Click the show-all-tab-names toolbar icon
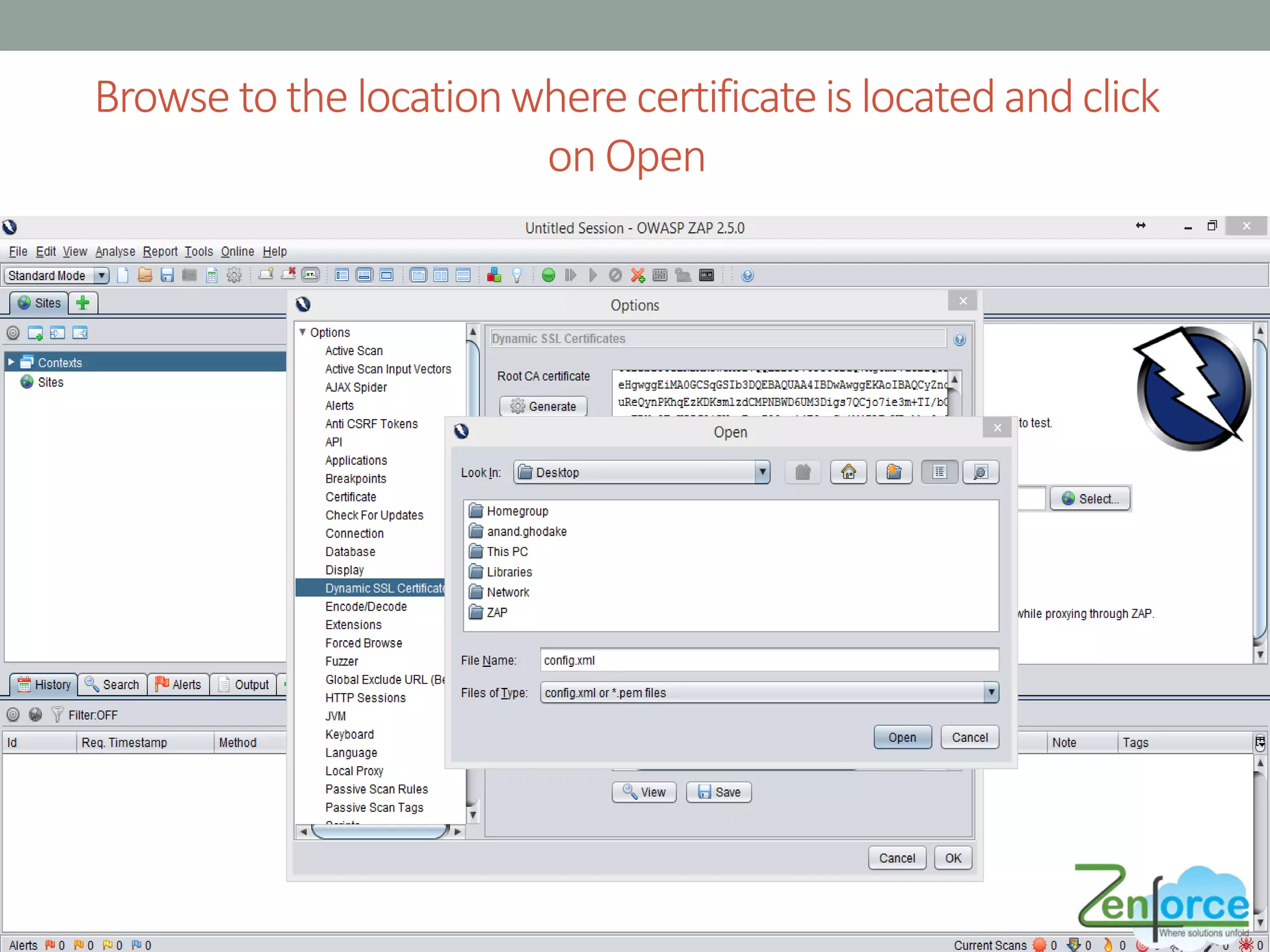The height and width of the screenshot is (952, 1270). click(311, 275)
